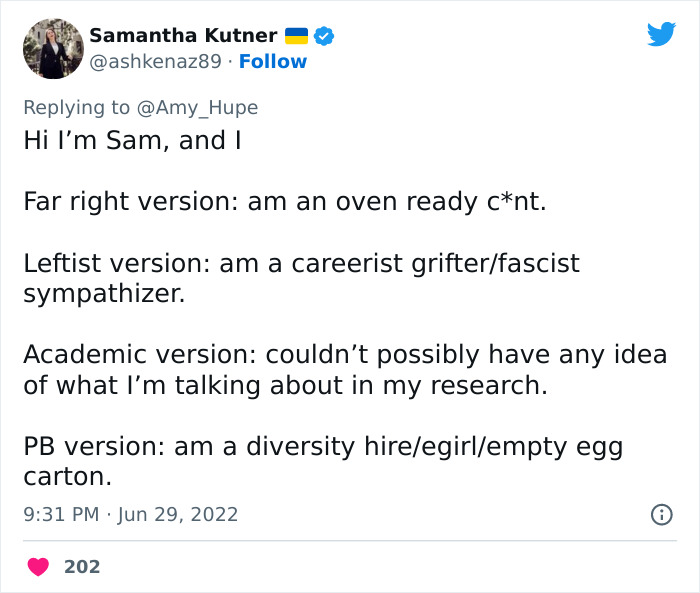Click the "PB version" line of text
Screen dimensions: 700x593
322,447
